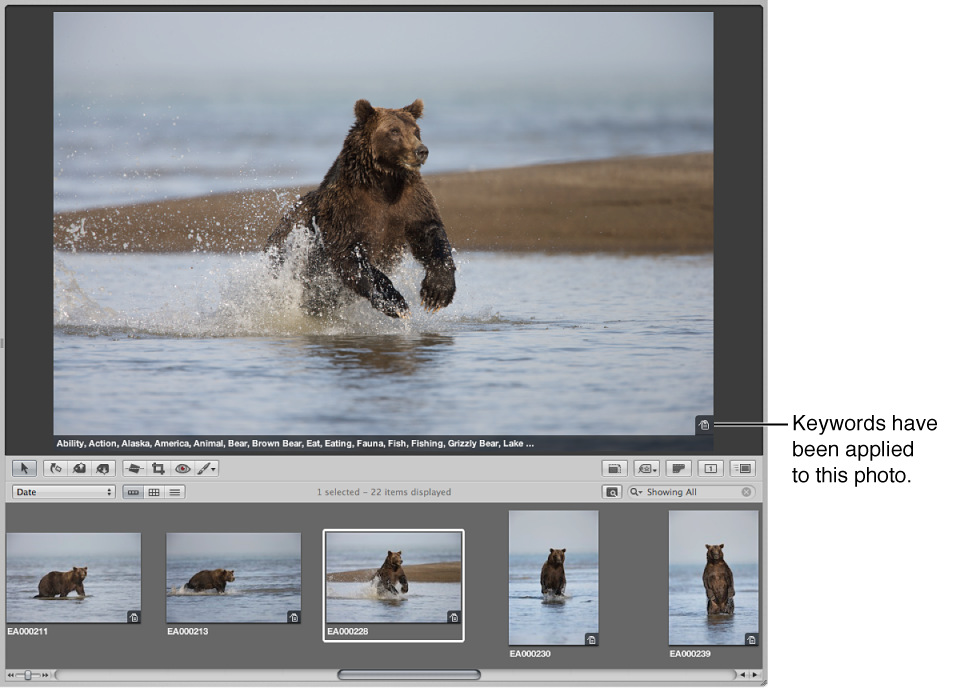Screen dimensions: 968x688
Task: Select the Red Eye tool
Action: 182,468
